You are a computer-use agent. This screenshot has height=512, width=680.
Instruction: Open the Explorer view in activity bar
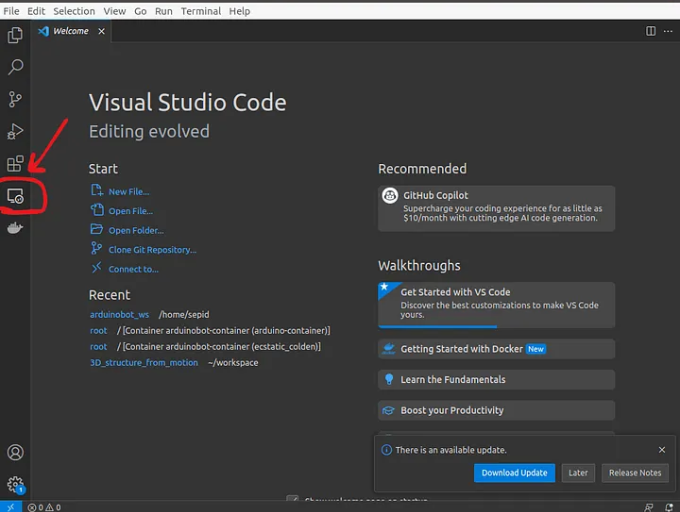pyautogui.click(x=15, y=35)
